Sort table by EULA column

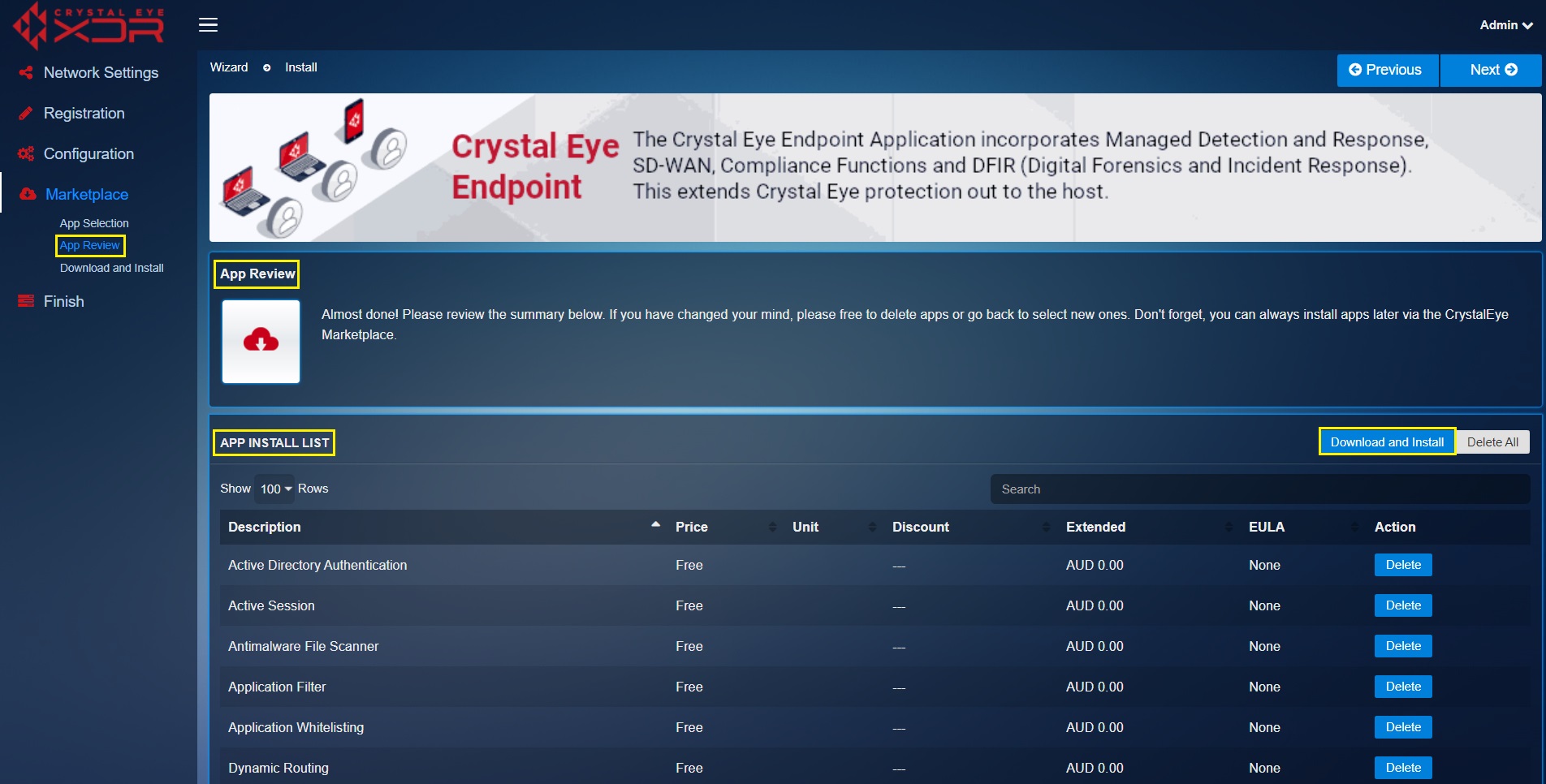(x=1354, y=527)
